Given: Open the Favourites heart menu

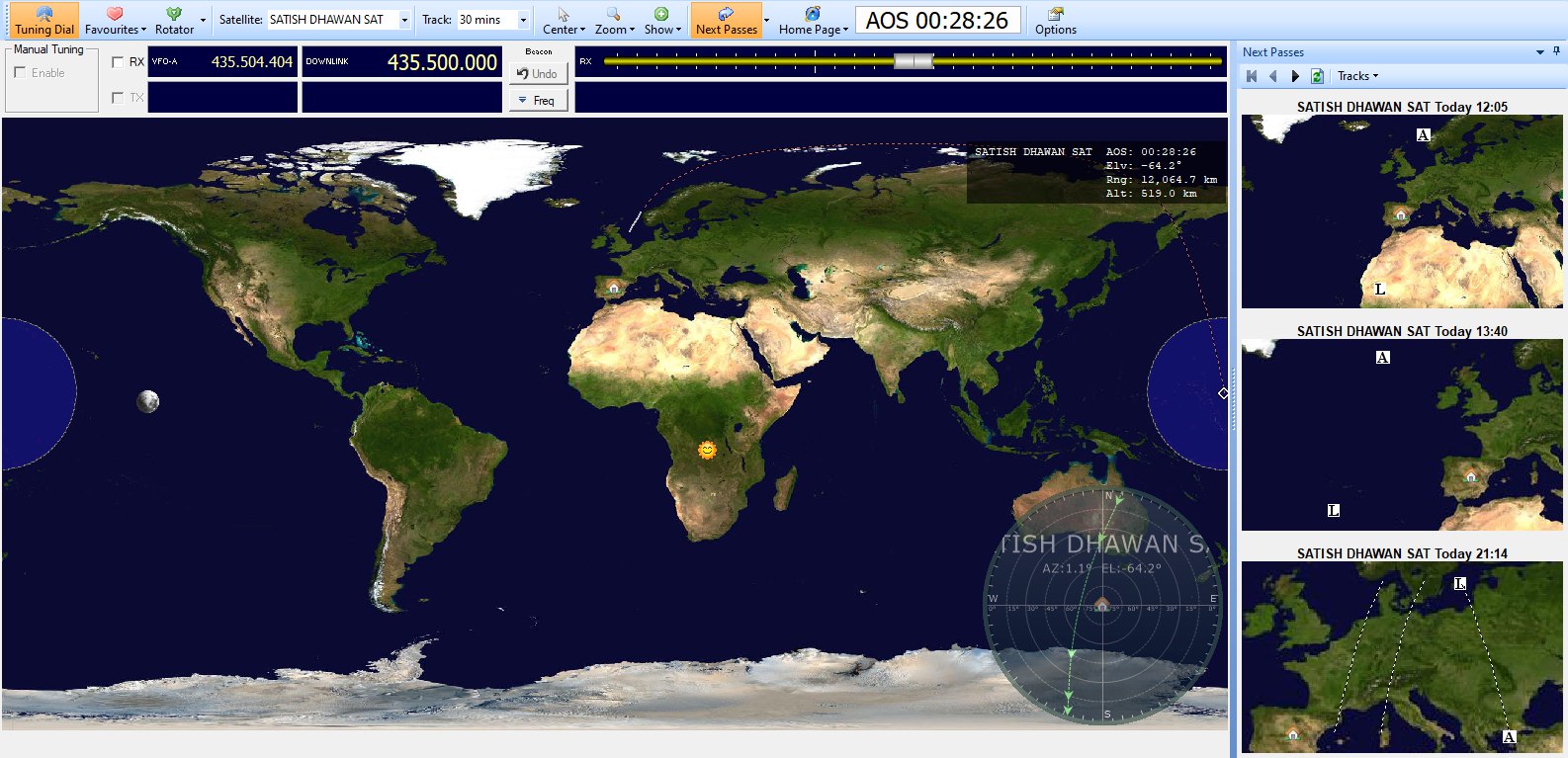Looking at the screenshot, I should click(115, 21).
